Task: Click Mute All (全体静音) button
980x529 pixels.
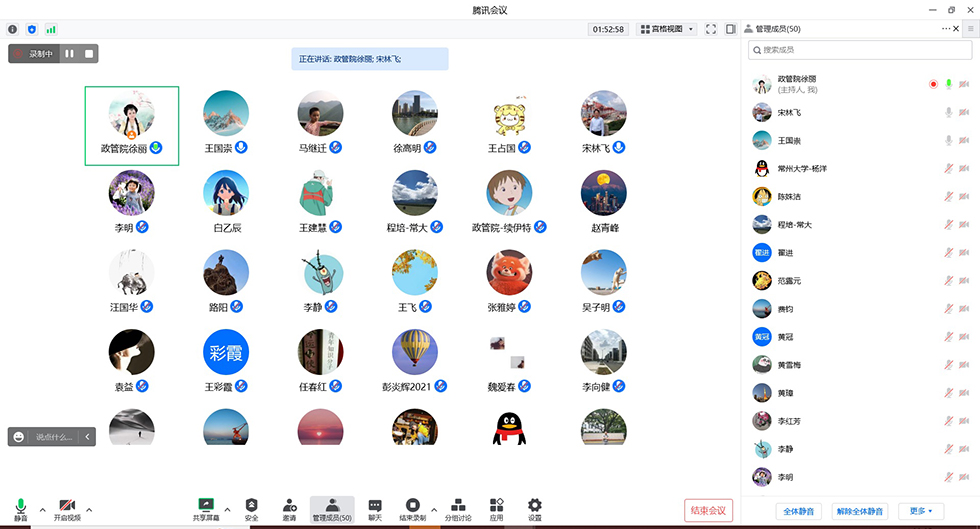Action: click(799, 511)
